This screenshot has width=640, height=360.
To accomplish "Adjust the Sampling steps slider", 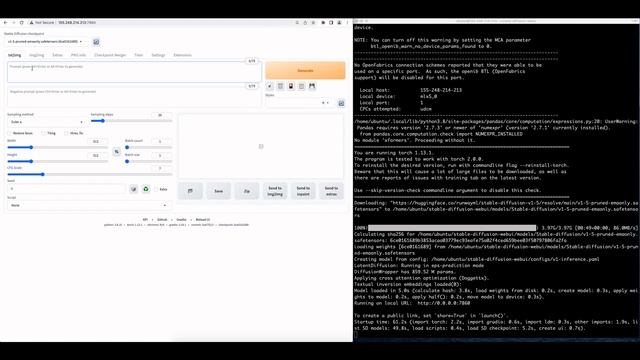I will (x=131, y=121).
